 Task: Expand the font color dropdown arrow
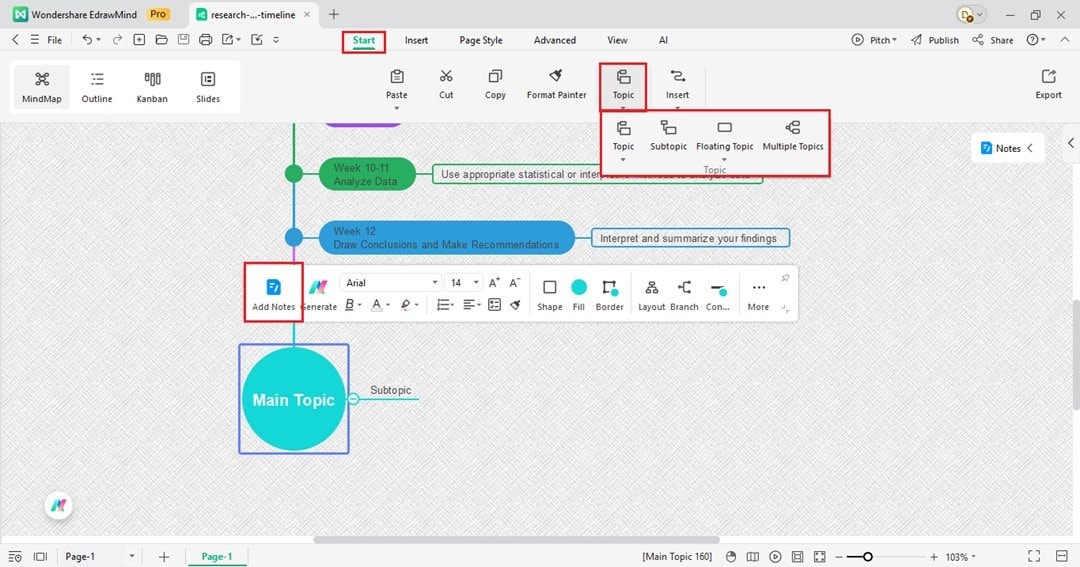point(388,305)
